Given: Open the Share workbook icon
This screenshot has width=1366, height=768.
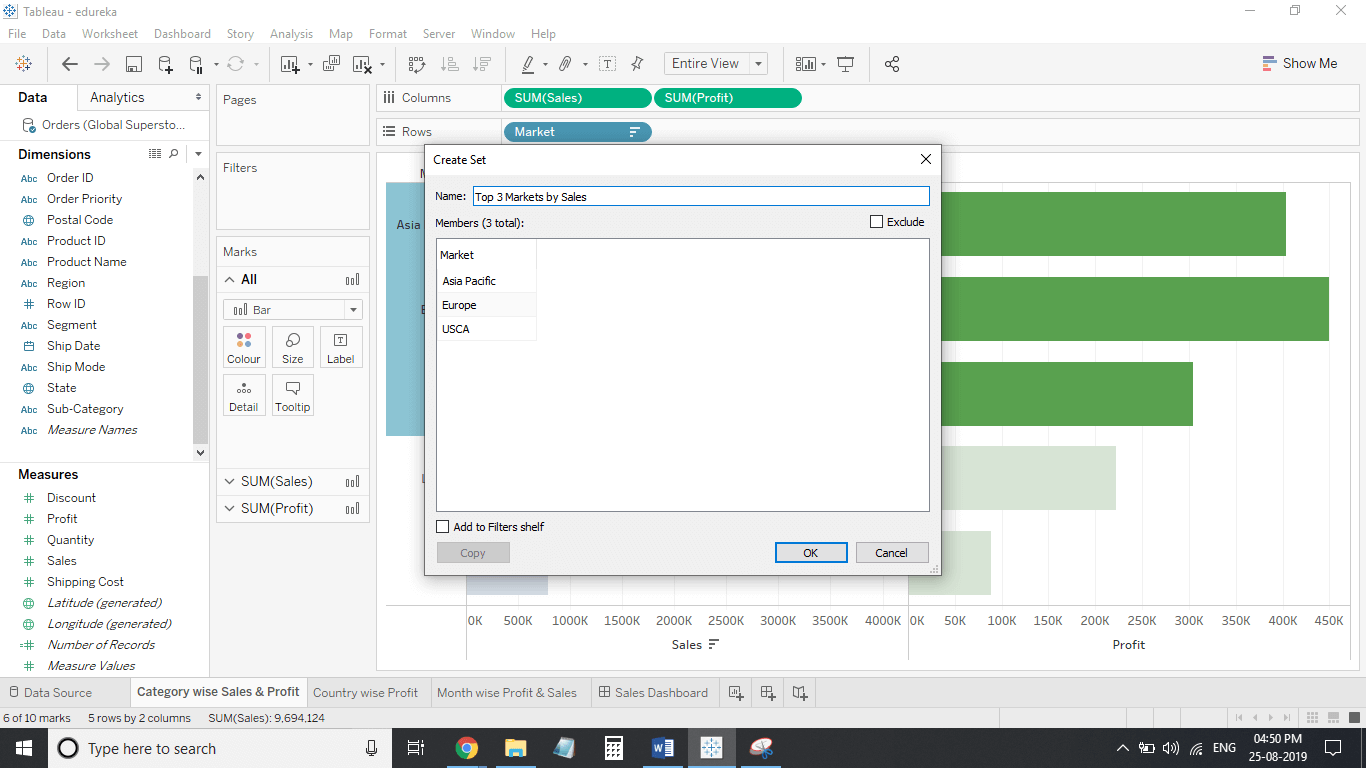Looking at the screenshot, I should (x=891, y=63).
